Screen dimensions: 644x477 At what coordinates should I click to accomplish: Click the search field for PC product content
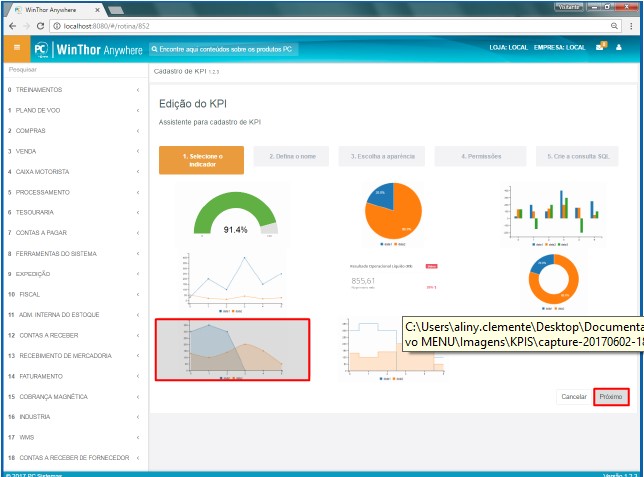point(223,49)
